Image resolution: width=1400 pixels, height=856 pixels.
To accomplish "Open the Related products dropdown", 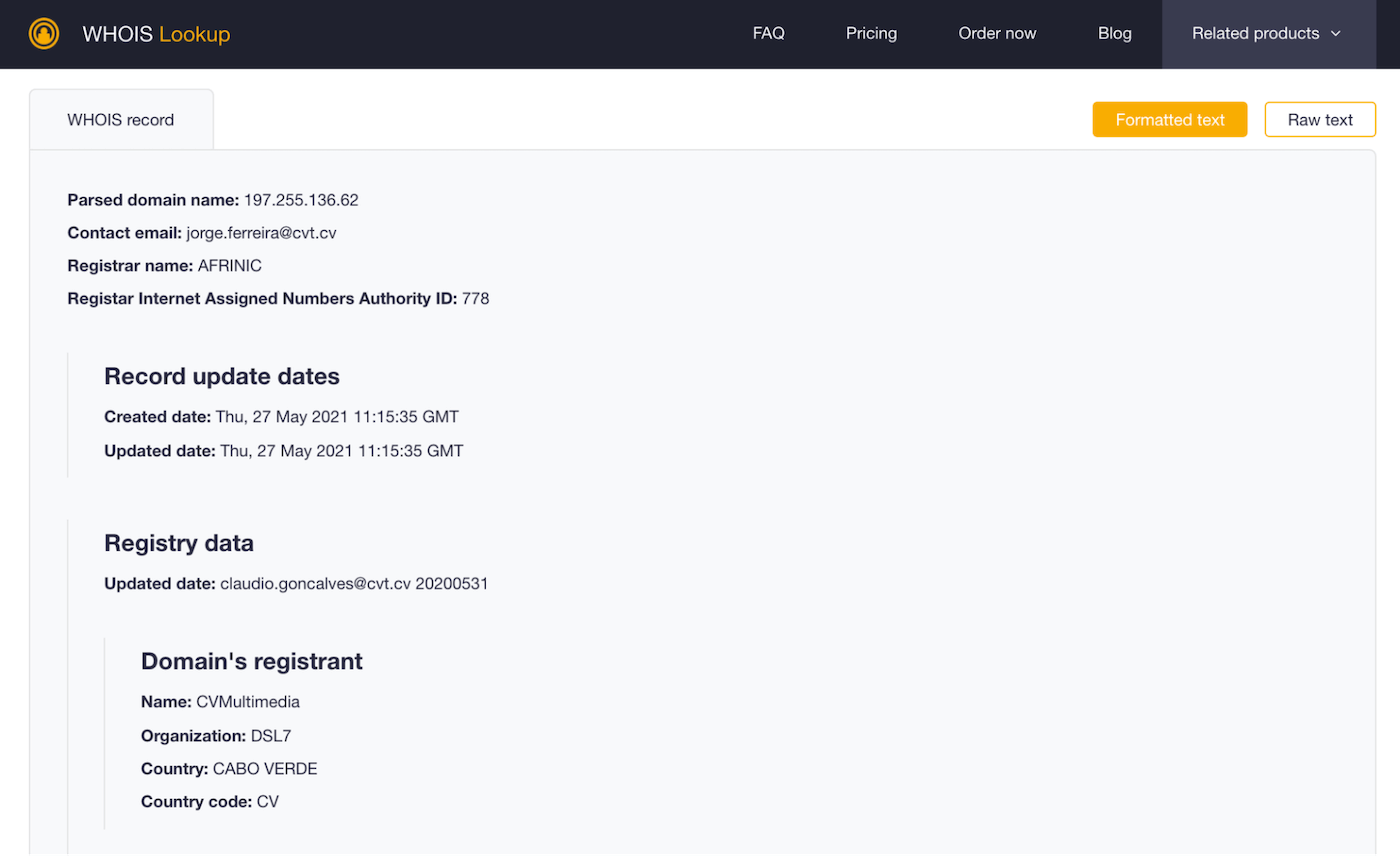I will point(1257,33).
